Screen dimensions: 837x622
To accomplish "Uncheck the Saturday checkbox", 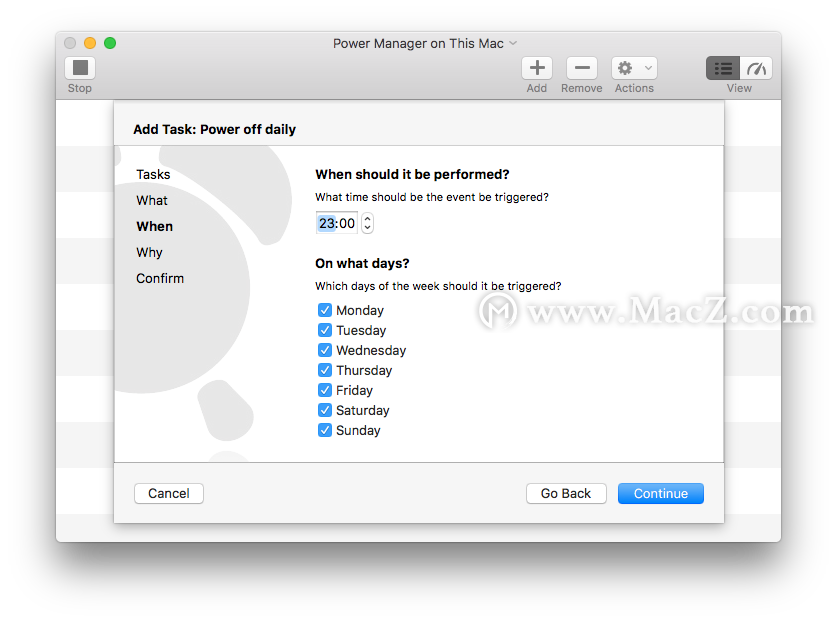I will click(x=325, y=410).
